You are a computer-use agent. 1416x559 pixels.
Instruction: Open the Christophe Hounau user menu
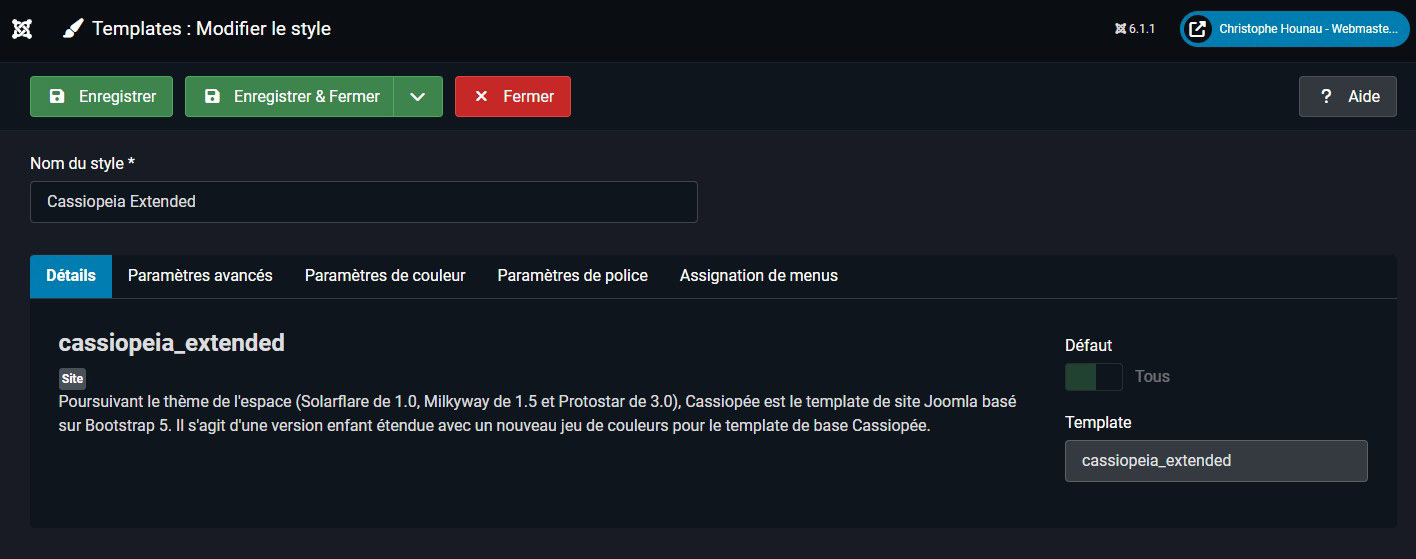pyautogui.click(x=1294, y=29)
